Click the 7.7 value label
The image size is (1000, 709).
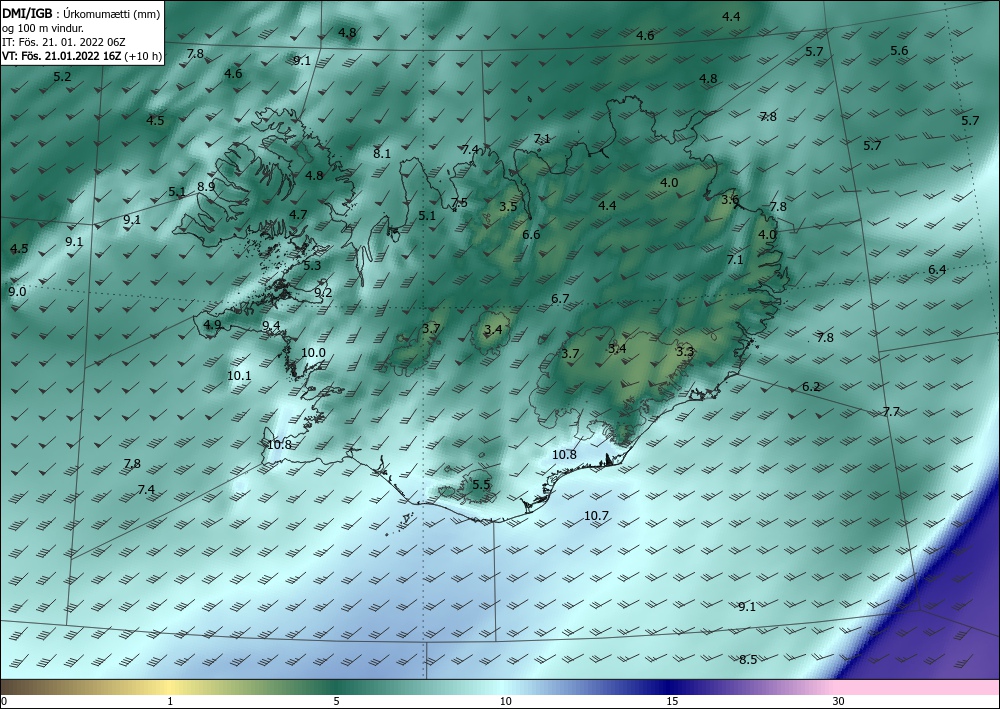[x=891, y=411]
